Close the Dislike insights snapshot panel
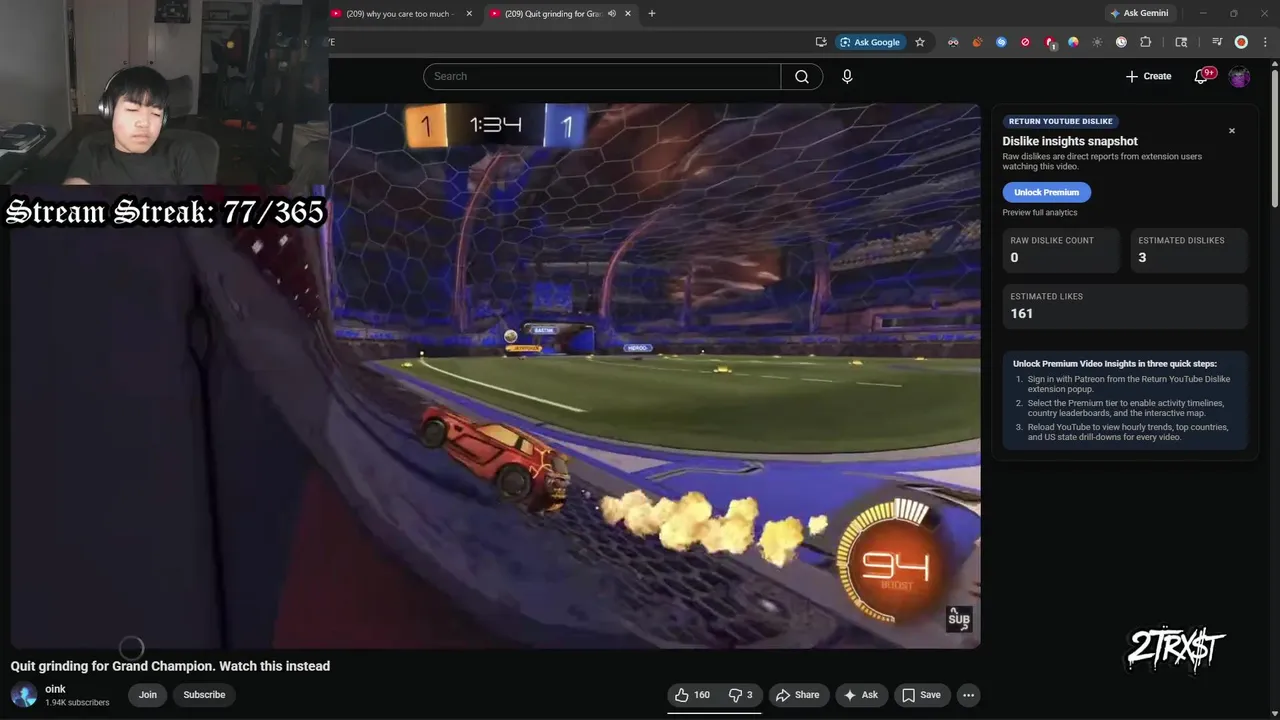Screen dimensions: 1280x720 pyautogui.click(x=1232, y=131)
